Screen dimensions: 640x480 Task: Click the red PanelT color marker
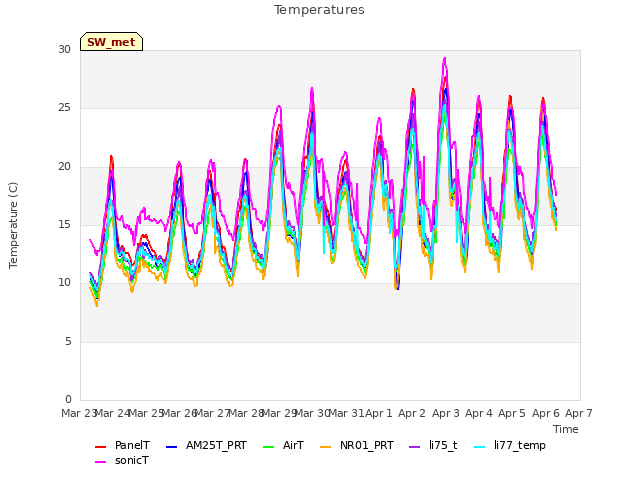pyautogui.click(x=100, y=447)
